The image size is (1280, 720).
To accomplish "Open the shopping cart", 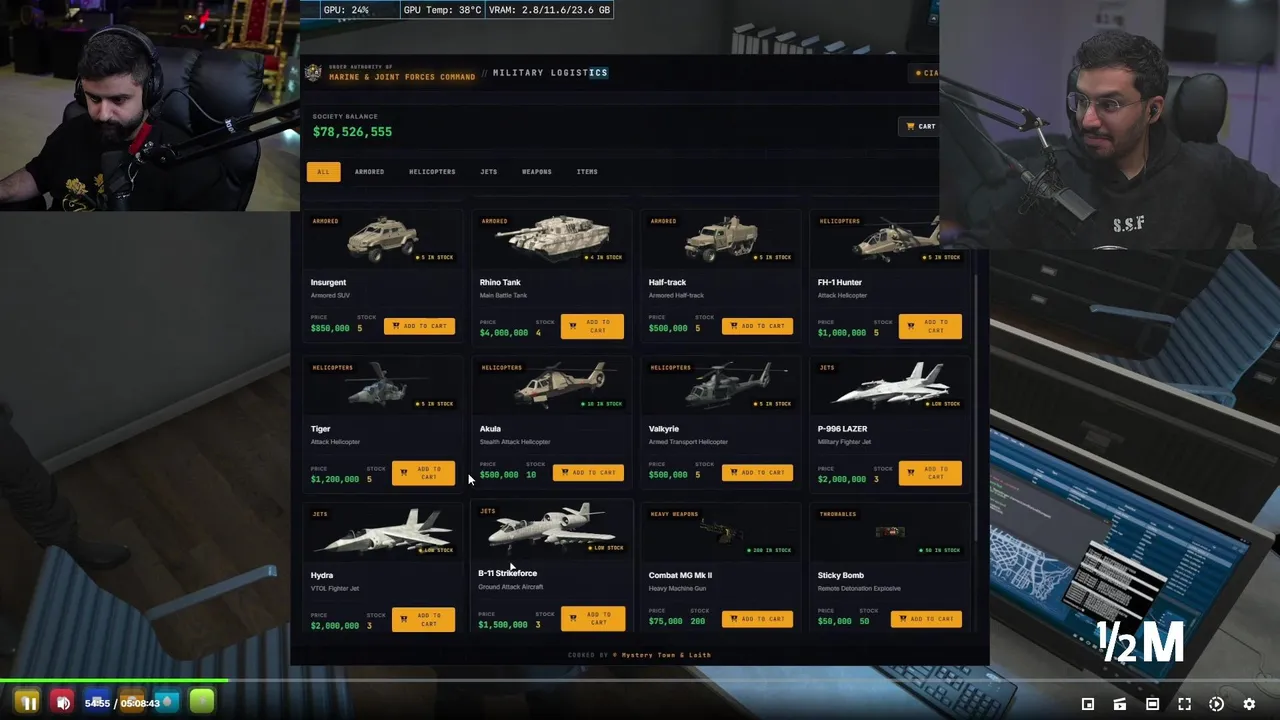I will tap(920, 126).
